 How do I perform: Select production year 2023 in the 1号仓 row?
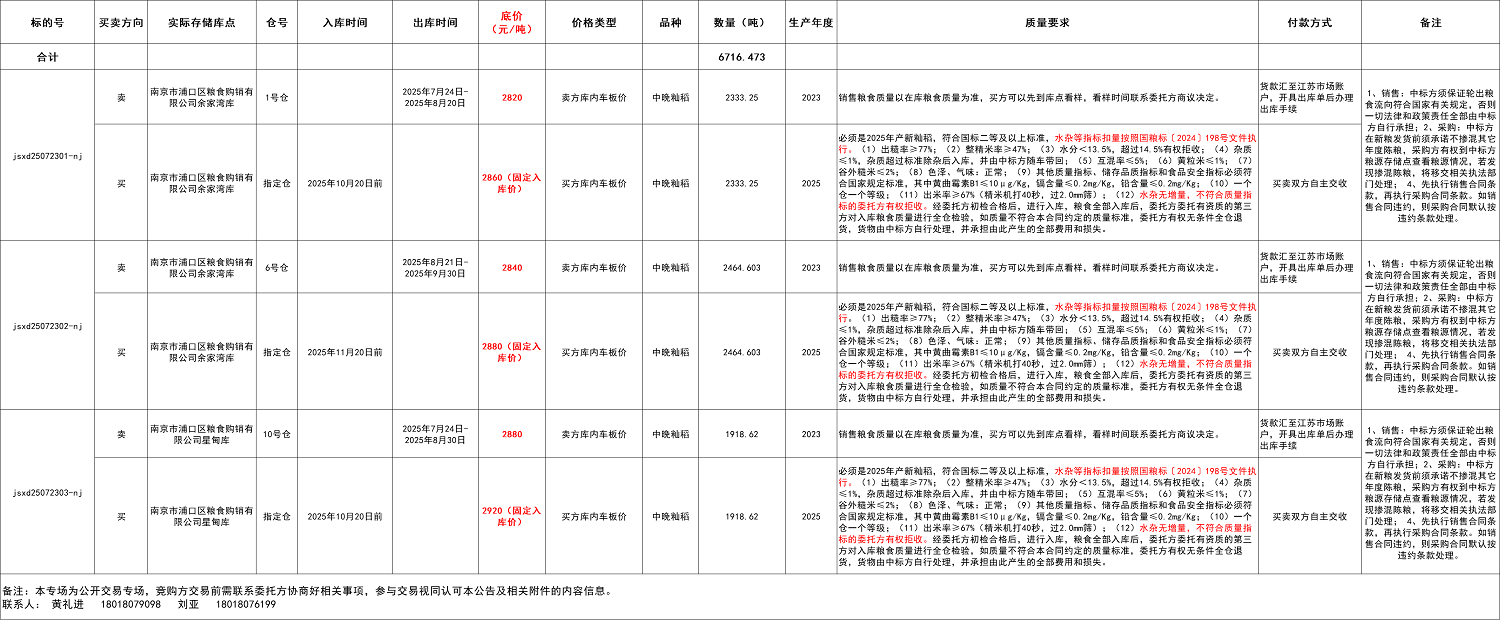point(811,97)
